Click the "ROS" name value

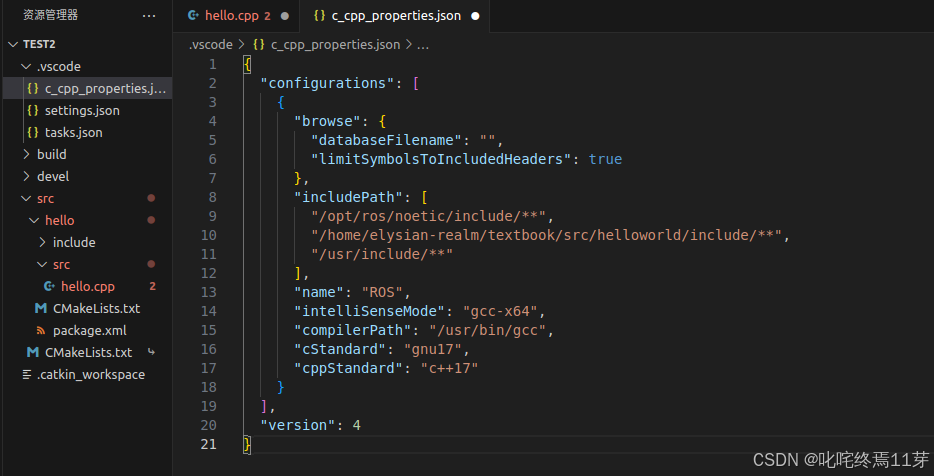[x=382, y=293]
